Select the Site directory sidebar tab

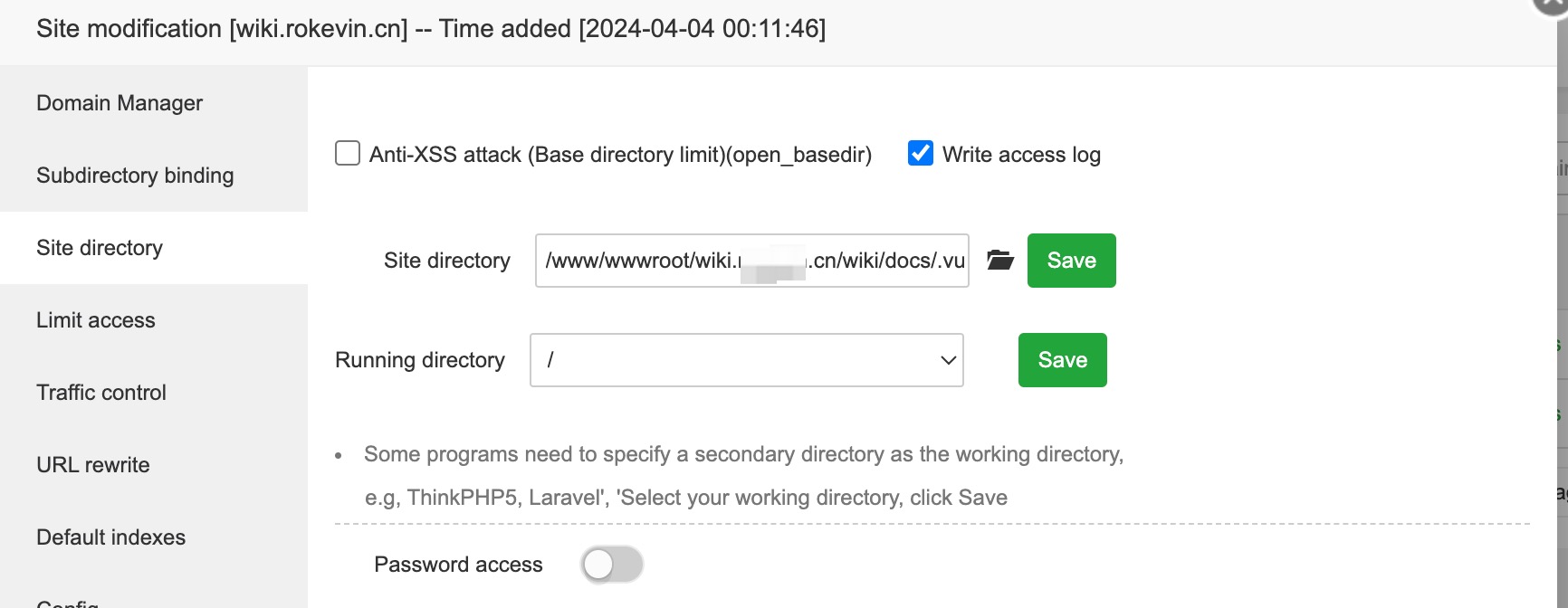(100, 248)
